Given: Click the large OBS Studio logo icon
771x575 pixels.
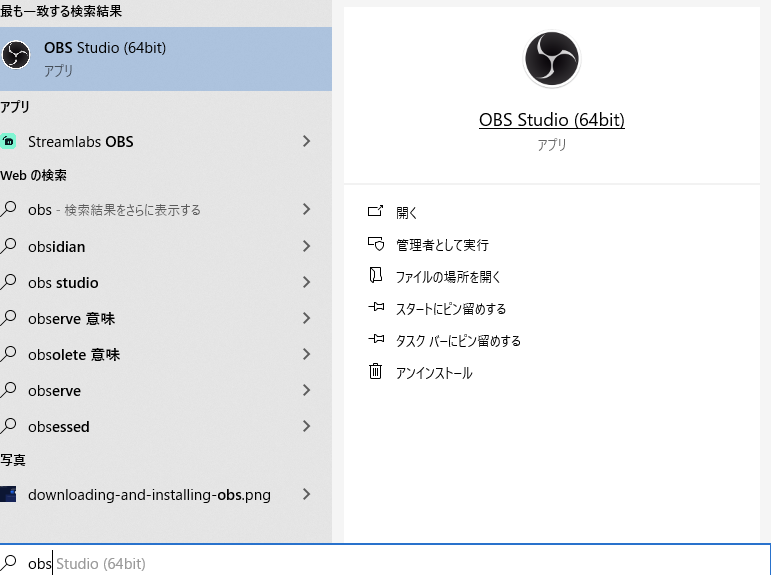Looking at the screenshot, I should [552, 59].
